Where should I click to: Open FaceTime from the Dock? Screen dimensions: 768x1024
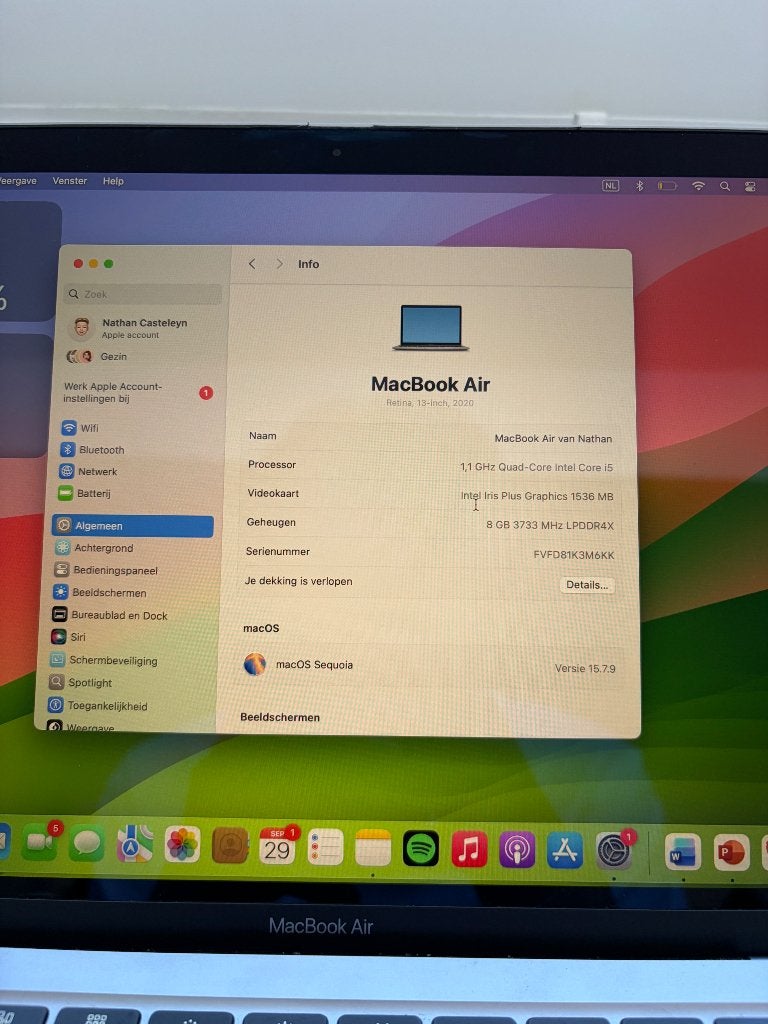39,842
